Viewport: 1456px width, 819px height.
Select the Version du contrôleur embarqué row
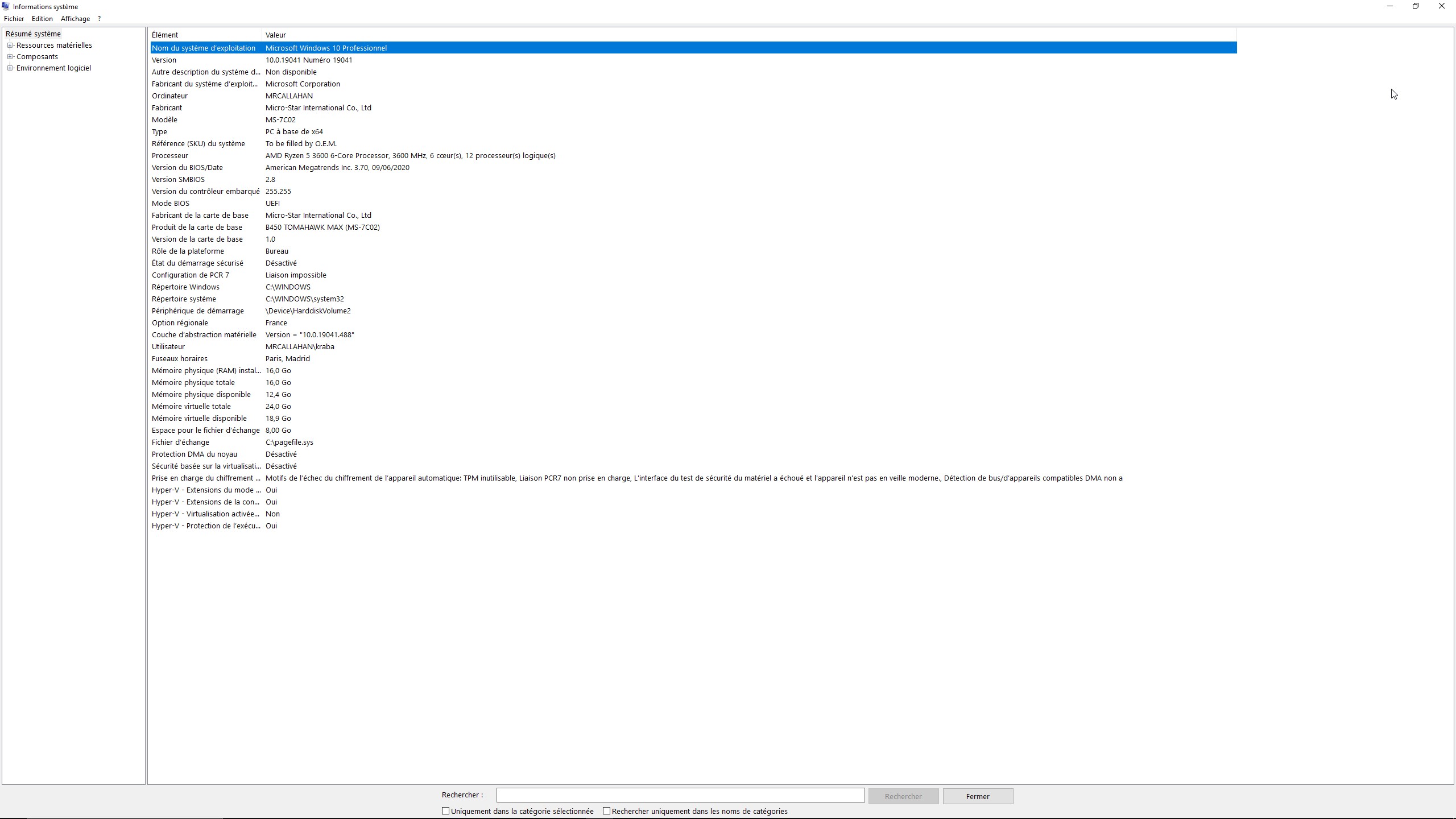pos(693,192)
